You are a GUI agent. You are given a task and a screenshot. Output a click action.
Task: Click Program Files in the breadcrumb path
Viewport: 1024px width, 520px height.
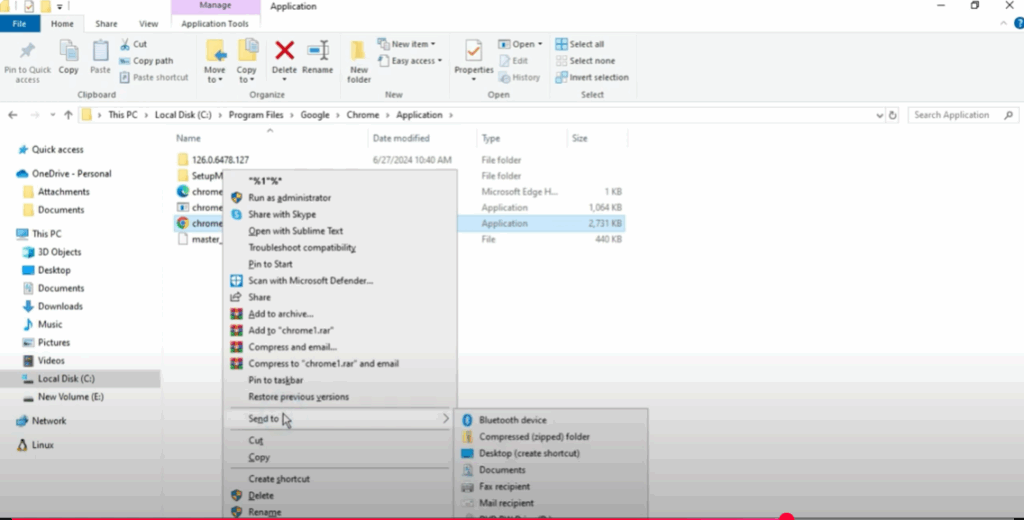tap(256, 115)
